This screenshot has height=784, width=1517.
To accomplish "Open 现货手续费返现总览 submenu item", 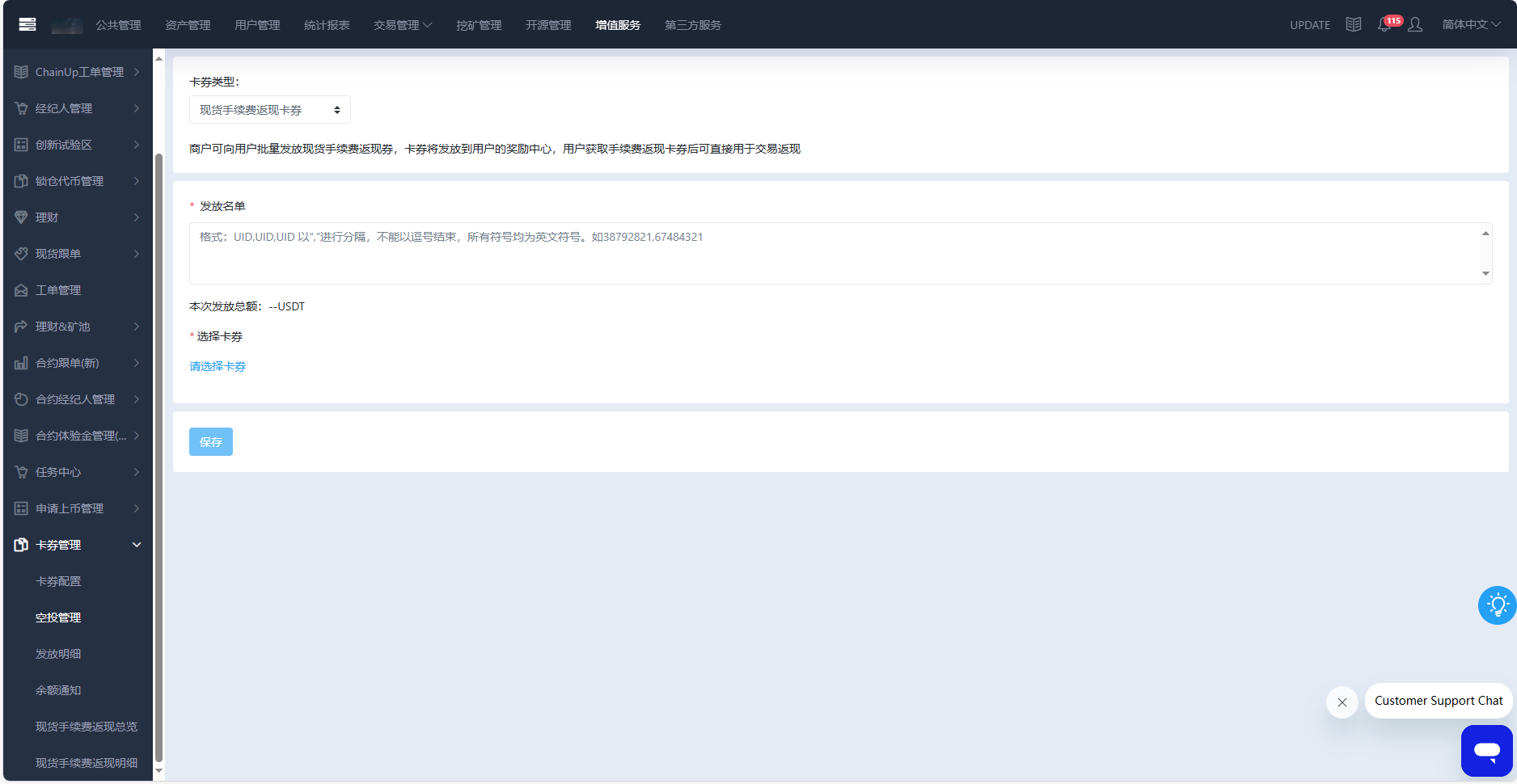I will [87, 727].
